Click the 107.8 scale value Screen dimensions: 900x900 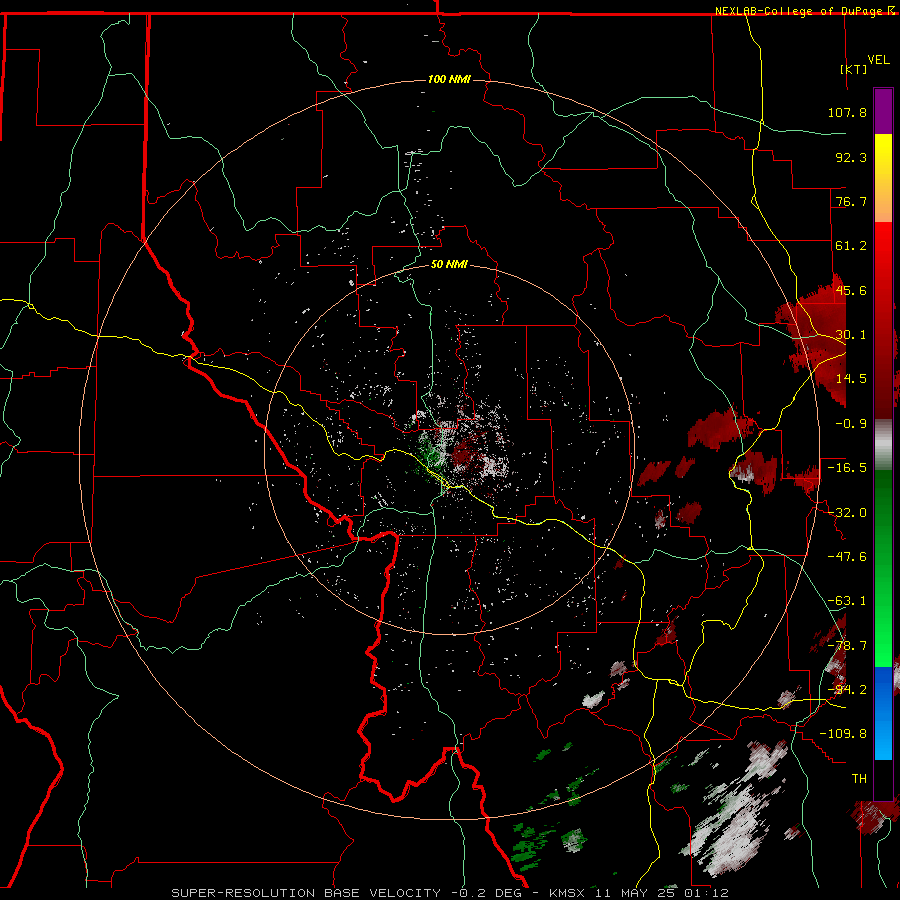(x=847, y=112)
